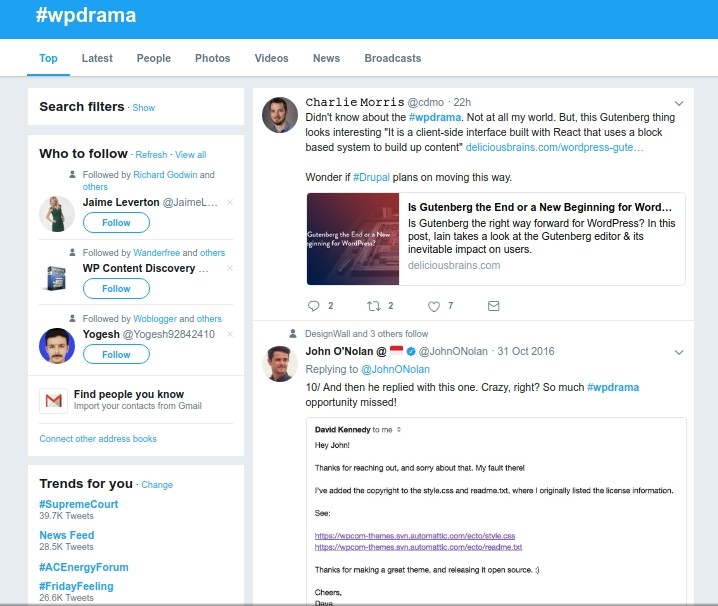Dismiss Yogesh follow suggestion with X

click(229, 334)
